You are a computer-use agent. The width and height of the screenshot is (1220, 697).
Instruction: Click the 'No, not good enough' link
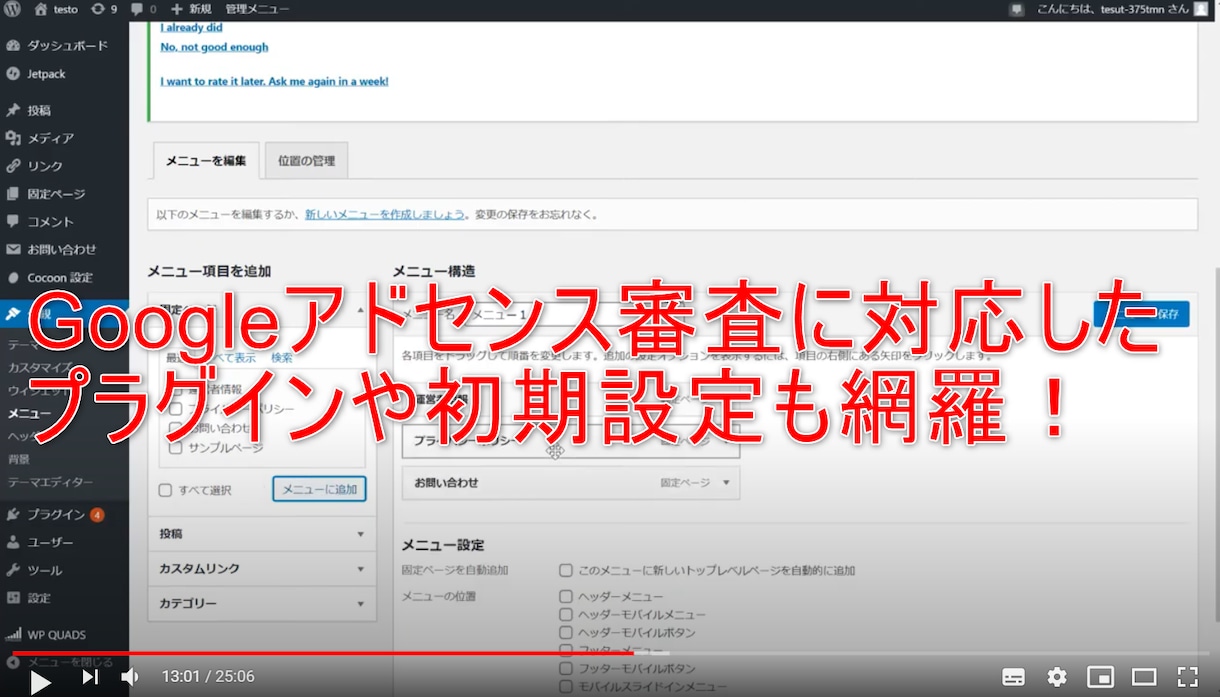click(x=214, y=47)
